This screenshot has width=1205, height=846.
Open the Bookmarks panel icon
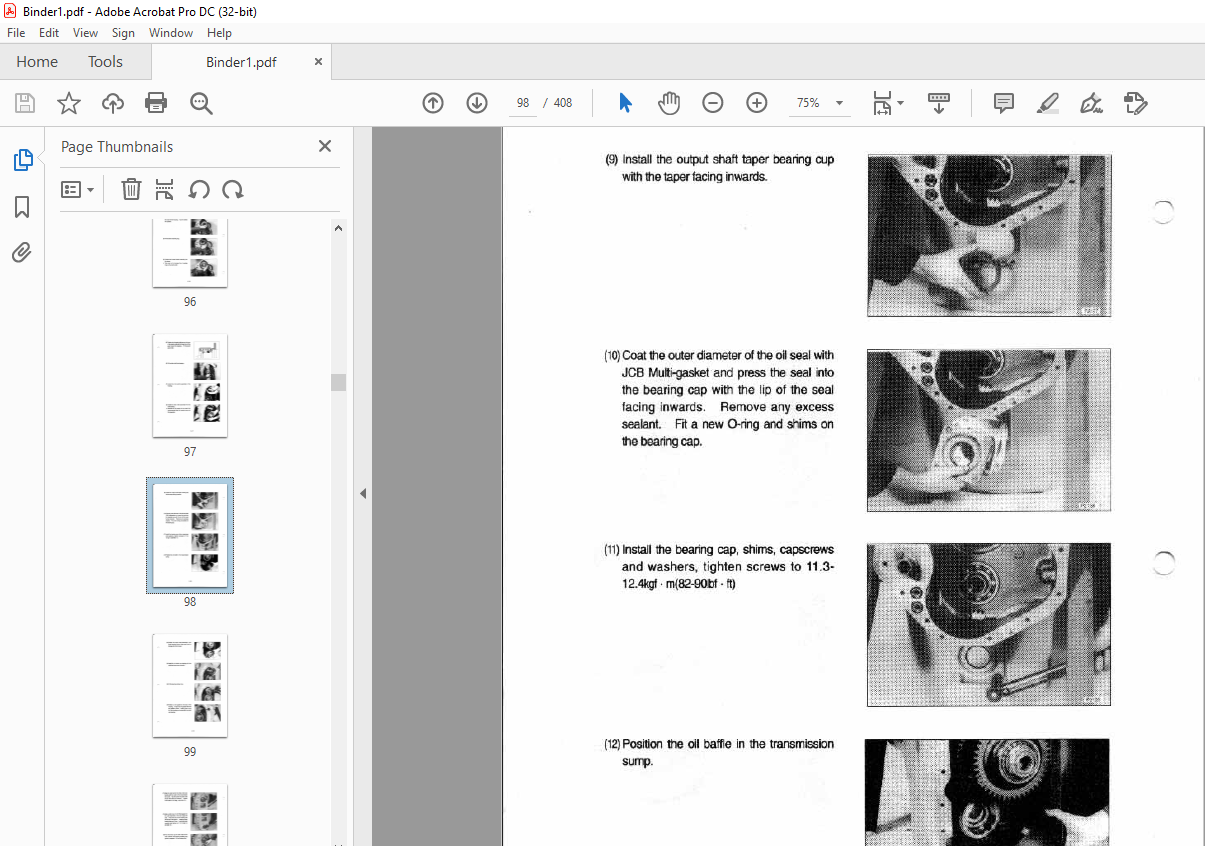click(x=22, y=207)
